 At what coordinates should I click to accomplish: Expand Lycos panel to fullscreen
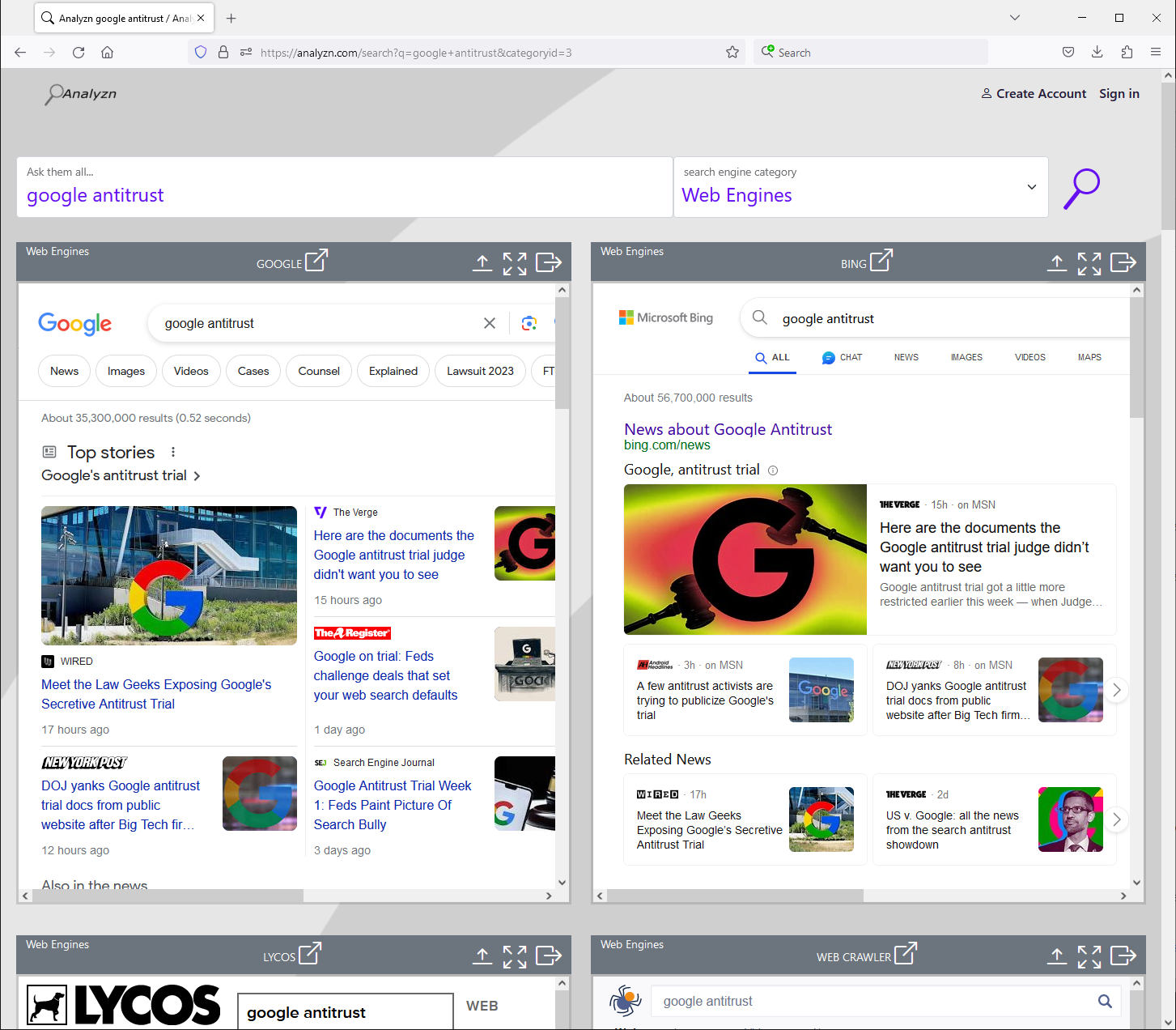click(515, 956)
